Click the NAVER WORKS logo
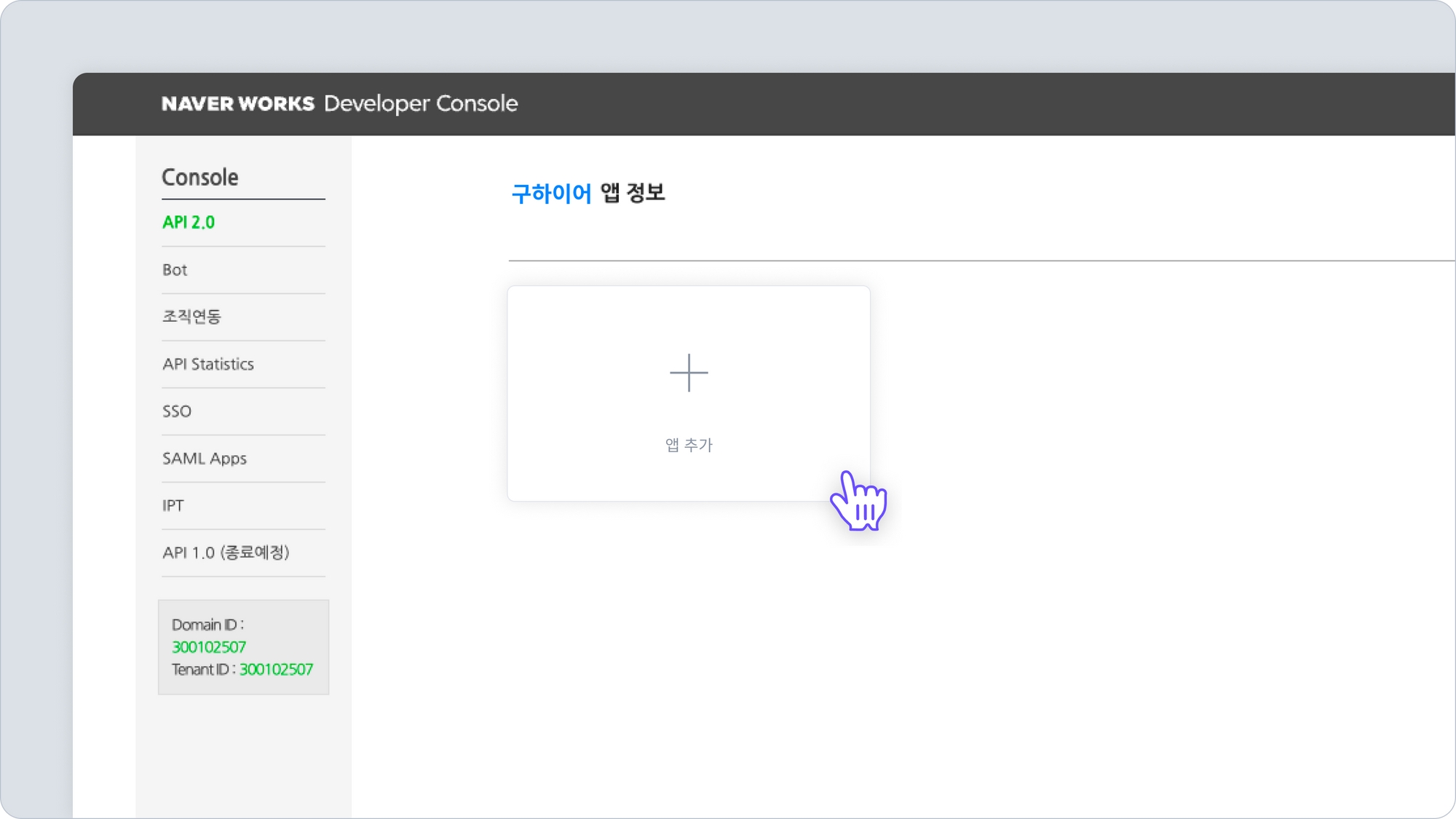1456x819 pixels. [237, 103]
